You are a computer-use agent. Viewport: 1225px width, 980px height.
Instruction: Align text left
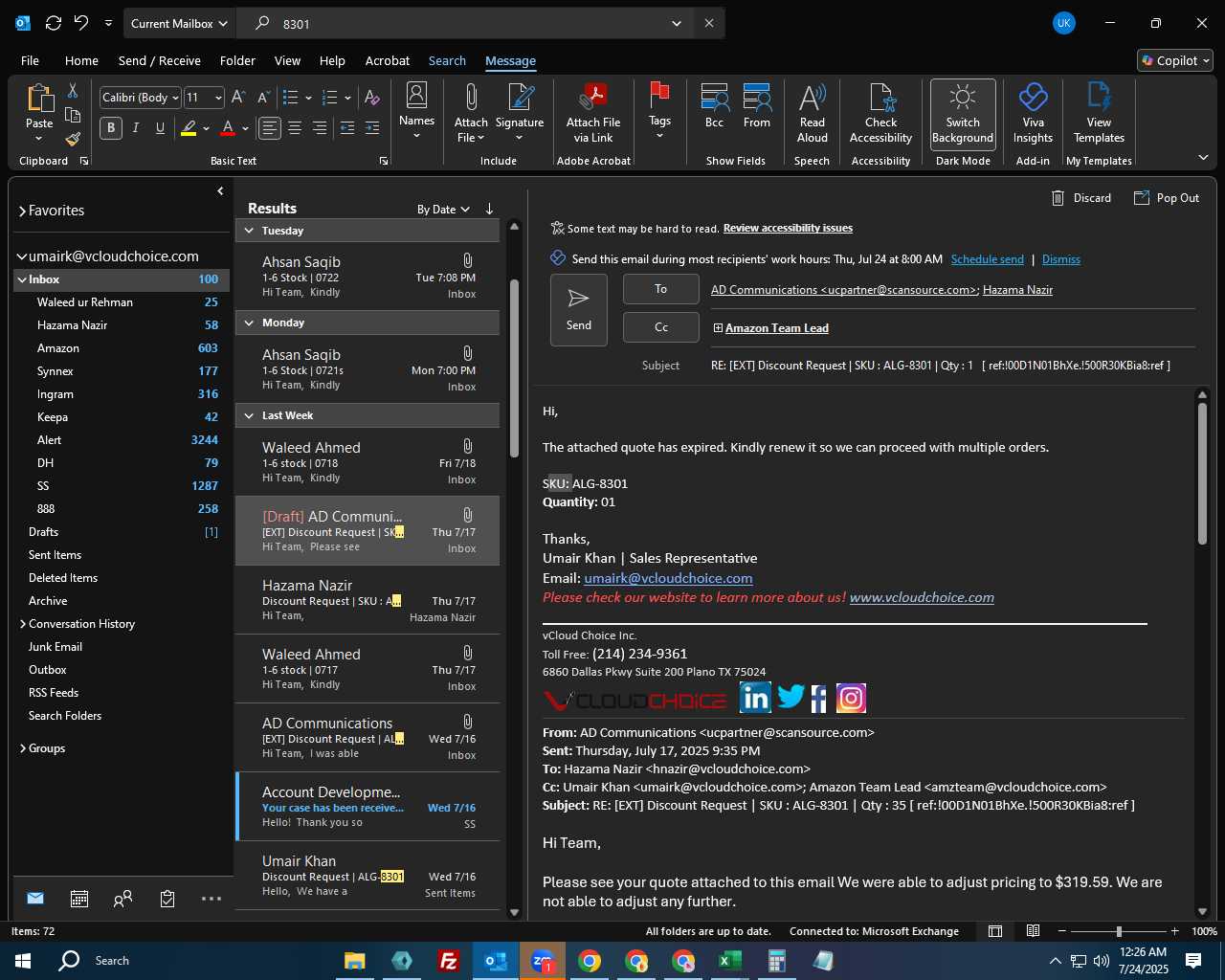point(270,128)
